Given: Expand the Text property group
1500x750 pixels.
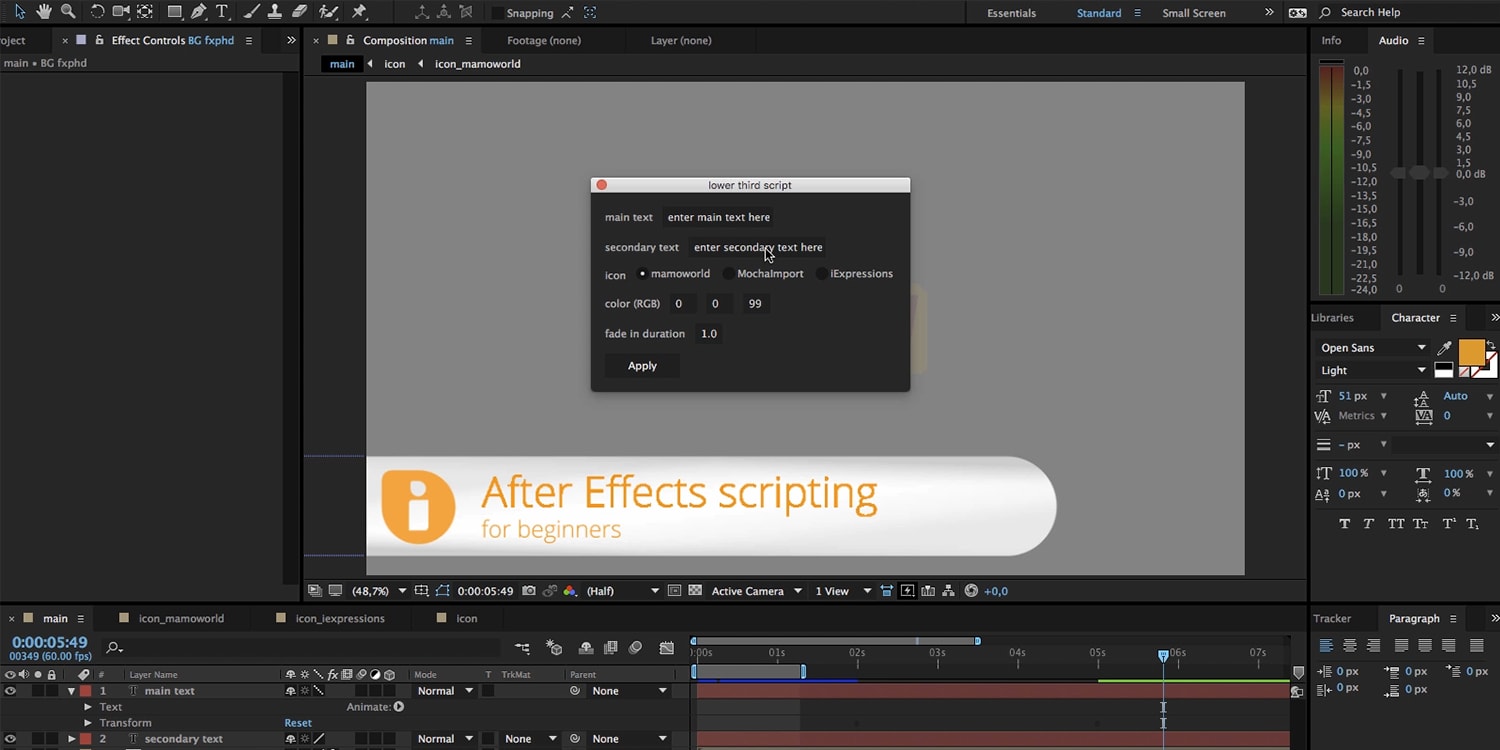Looking at the screenshot, I should [x=88, y=707].
